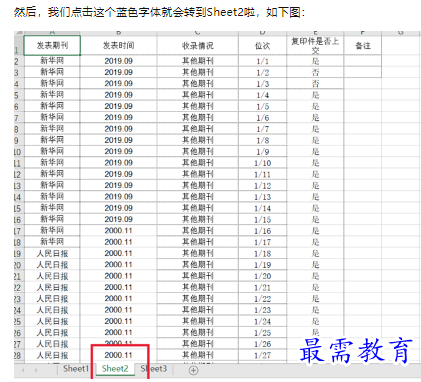Select the cell with 1/9
The image size is (421, 382).
click(262, 152)
